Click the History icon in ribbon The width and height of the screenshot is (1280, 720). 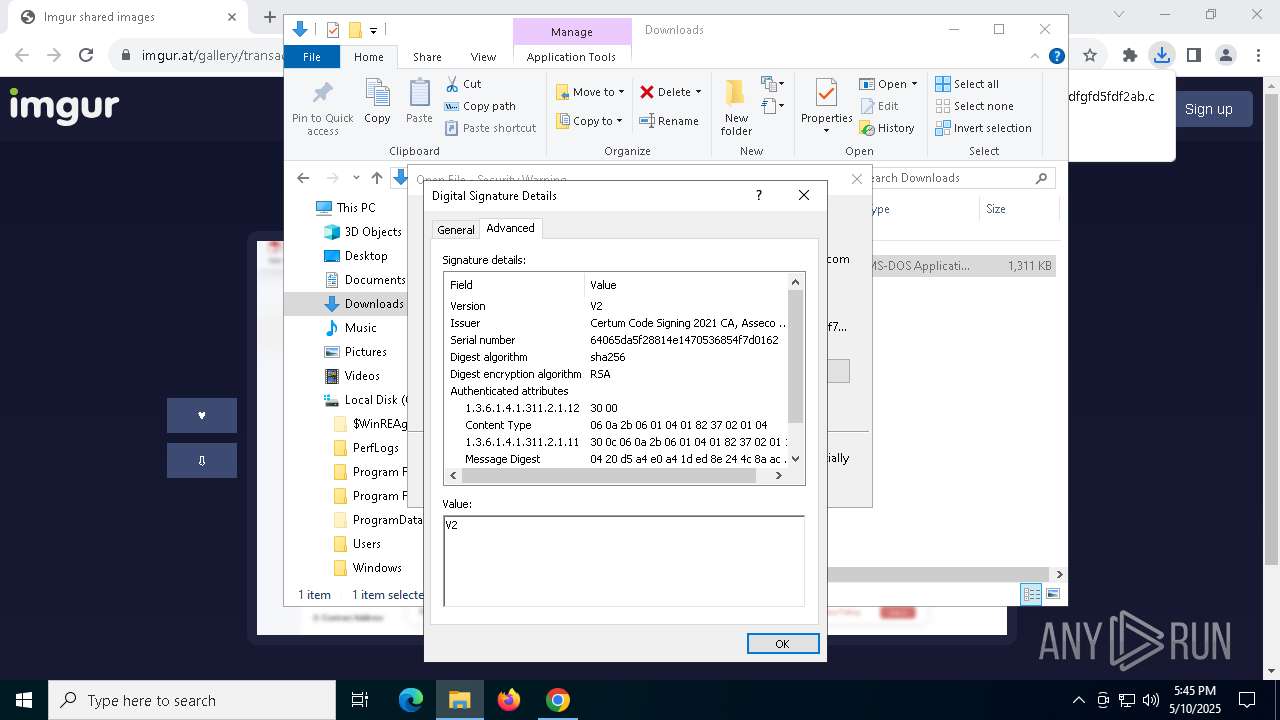tap(867, 128)
